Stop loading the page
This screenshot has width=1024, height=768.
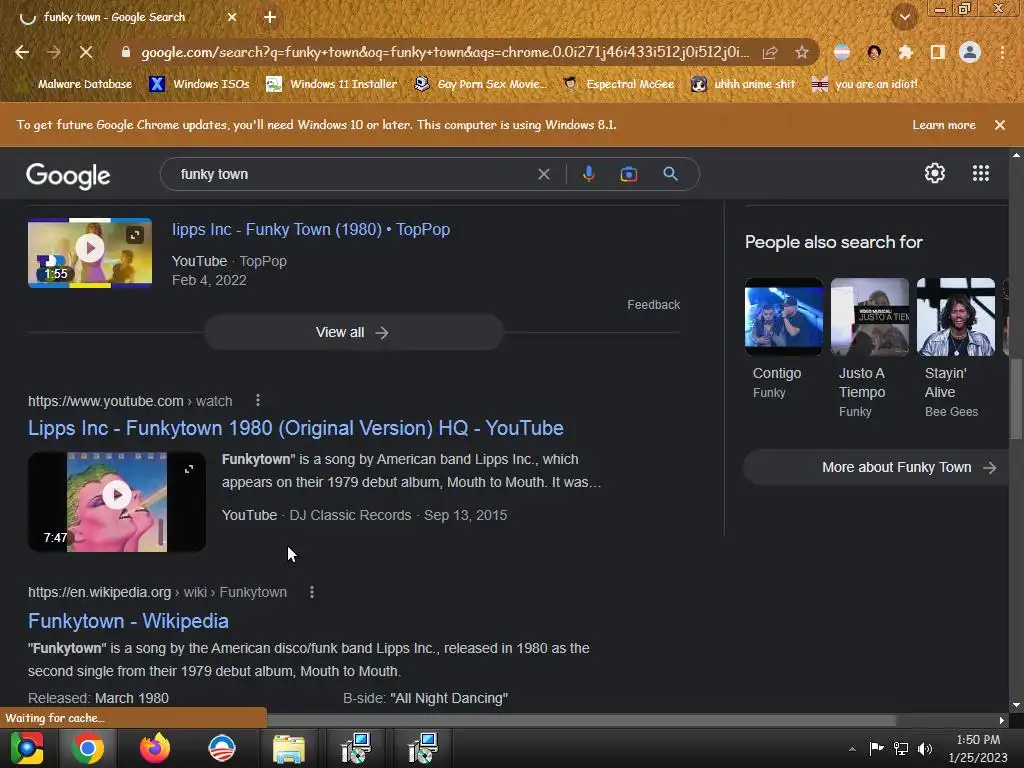(86, 52)
